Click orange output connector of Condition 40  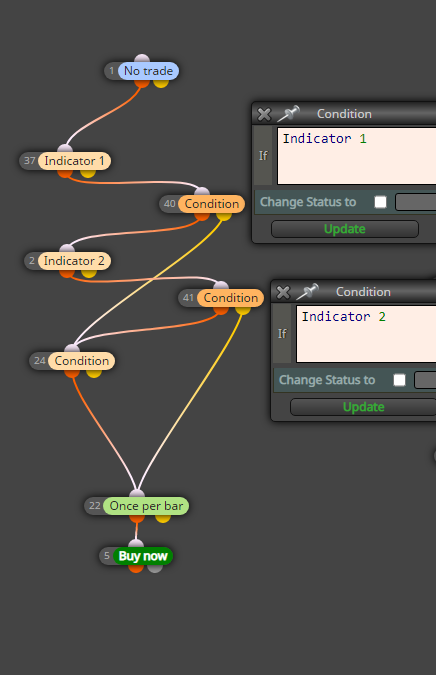coord(202,215)
